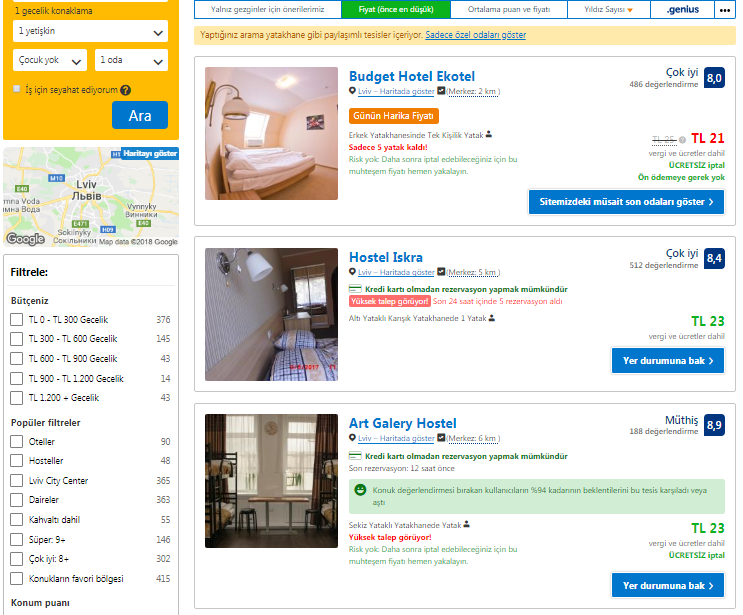Select the Çok iyi: 8+ rating filter
743x615 pixels.
pos(17,559)
